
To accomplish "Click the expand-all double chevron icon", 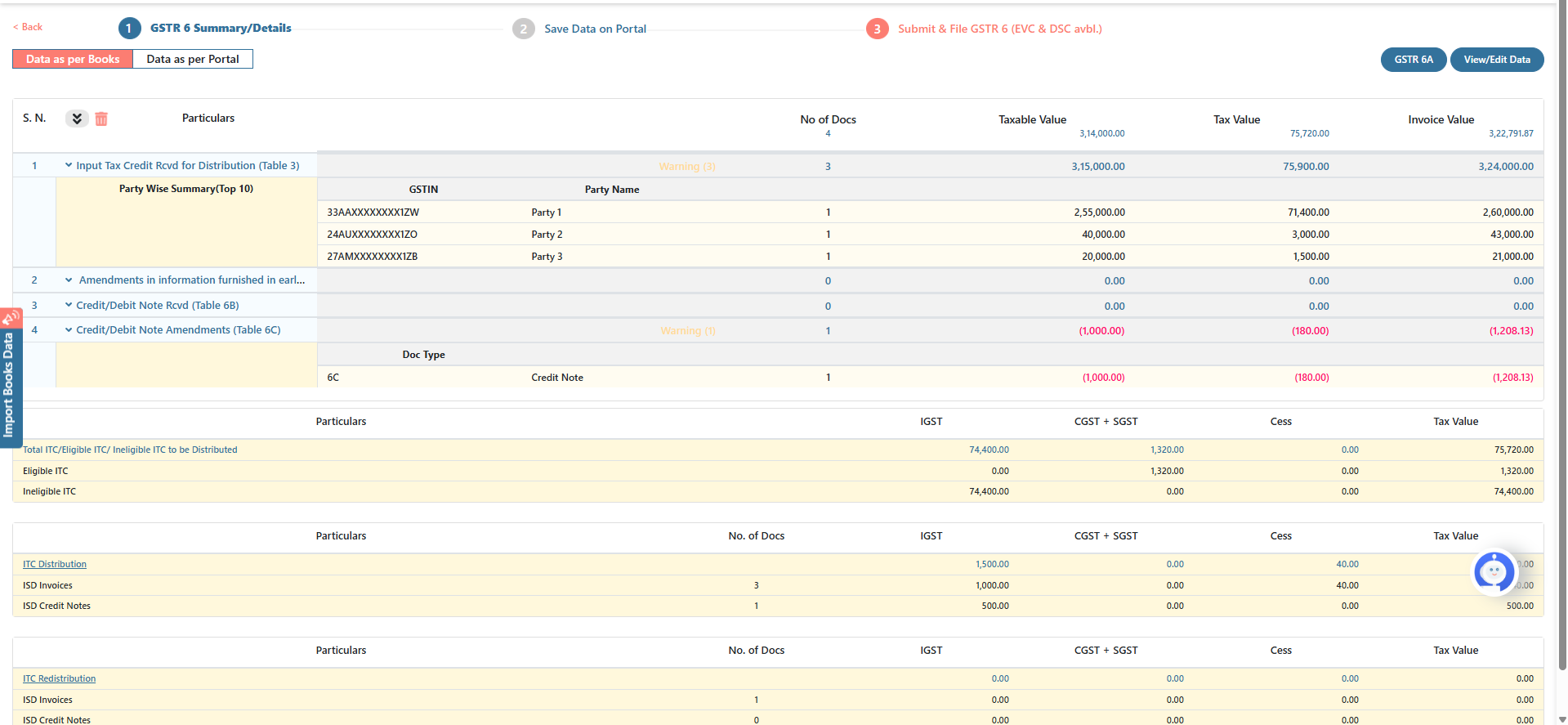I will (x=77, y=119).
